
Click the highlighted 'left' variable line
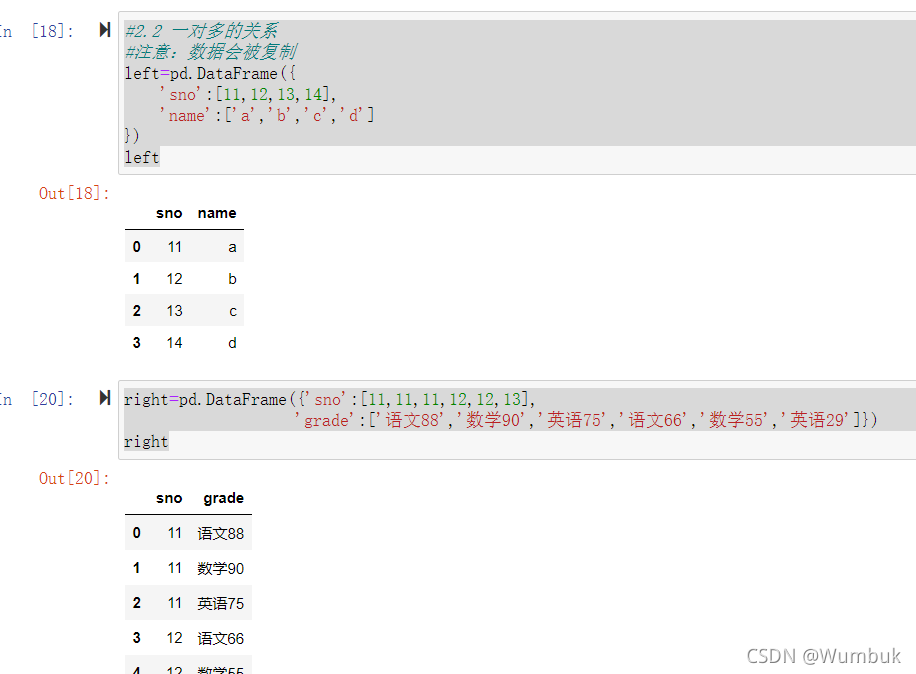(x=140, y=156)
